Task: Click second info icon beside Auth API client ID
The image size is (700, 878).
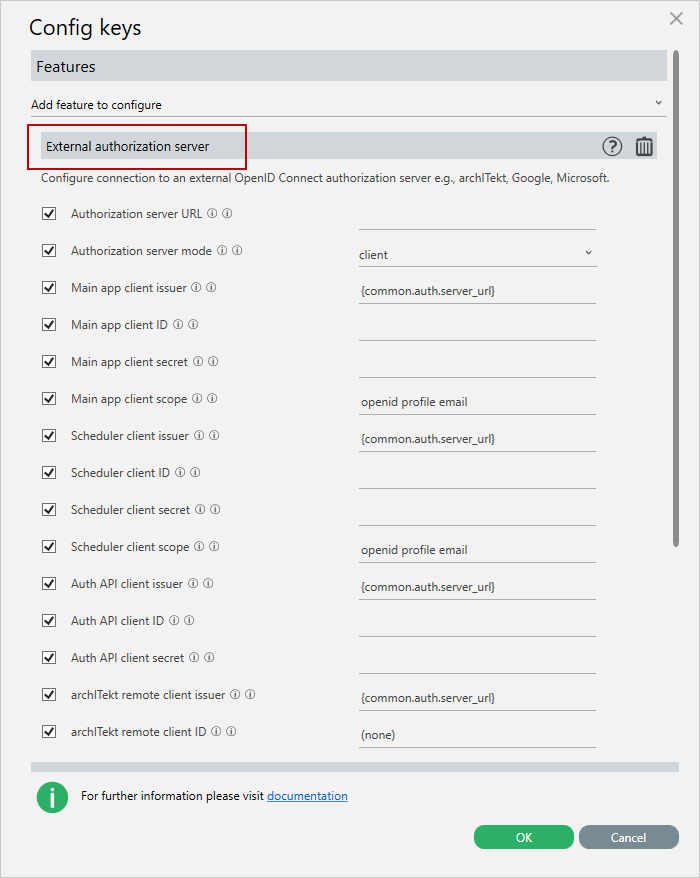Action: coord(190,620)
